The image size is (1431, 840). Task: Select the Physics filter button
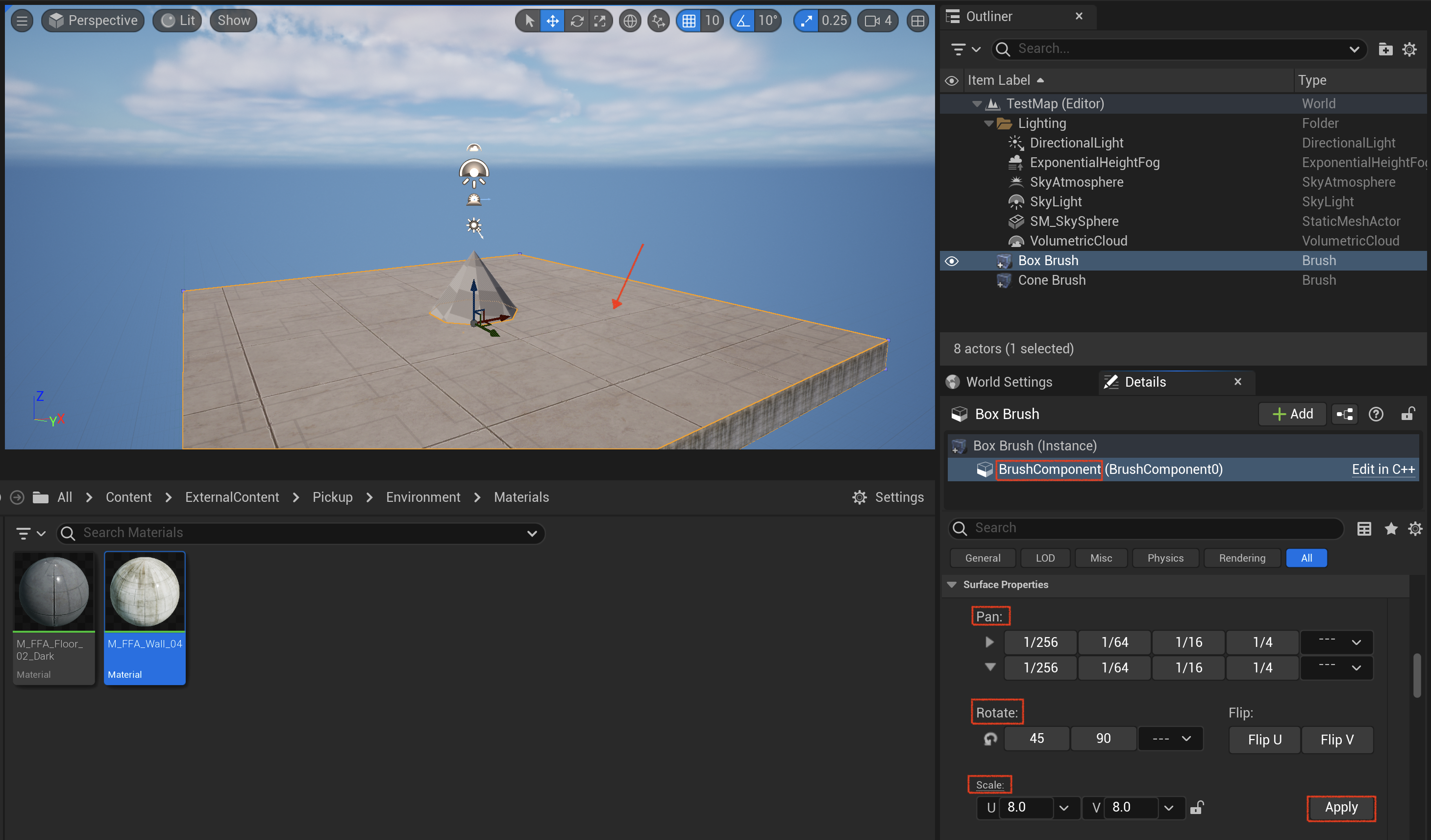(x=1165, y=558)
